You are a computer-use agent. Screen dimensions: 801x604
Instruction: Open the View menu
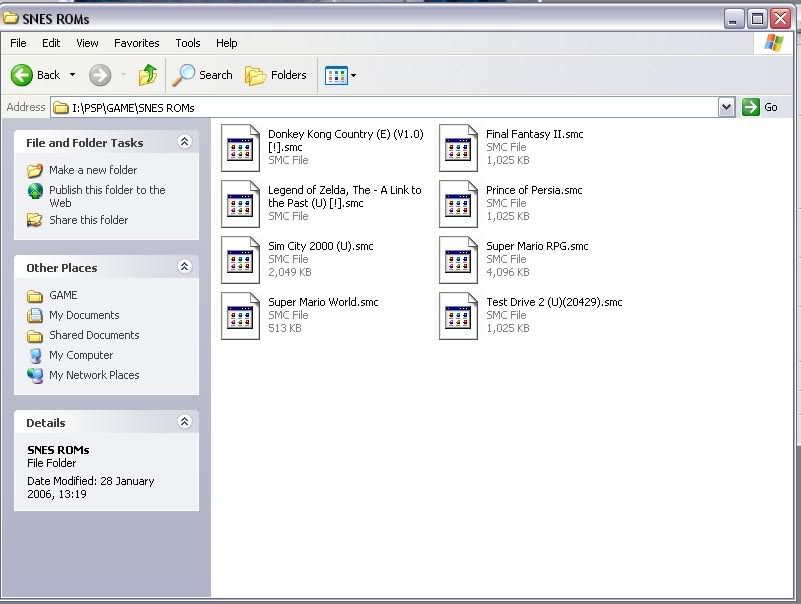tap(87, 43)
